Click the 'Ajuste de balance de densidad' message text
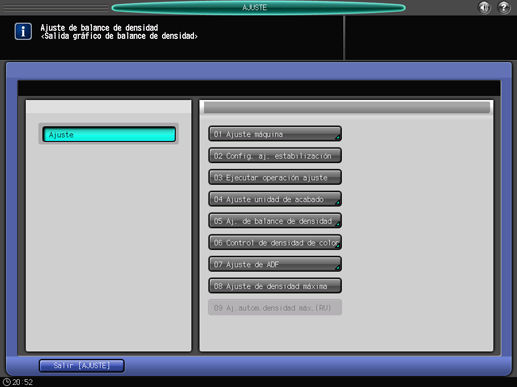The height and width of the screenshot is (387, 517). tap(99, 28)
